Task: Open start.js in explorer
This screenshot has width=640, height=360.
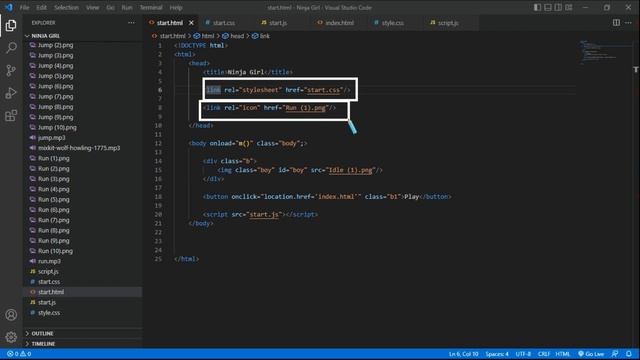Action: [47, 302]
